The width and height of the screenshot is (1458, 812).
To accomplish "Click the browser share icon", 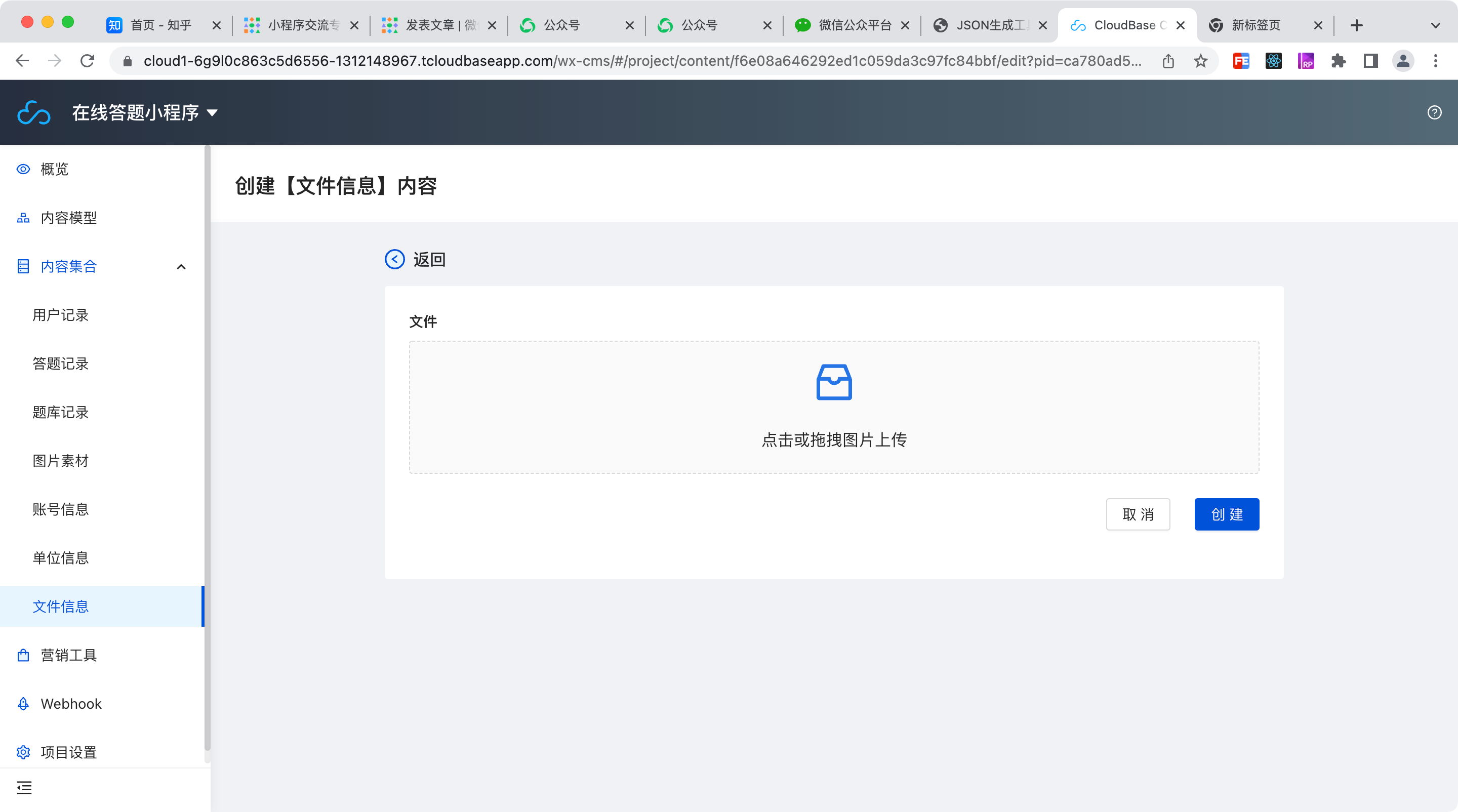I will 1168,61.
